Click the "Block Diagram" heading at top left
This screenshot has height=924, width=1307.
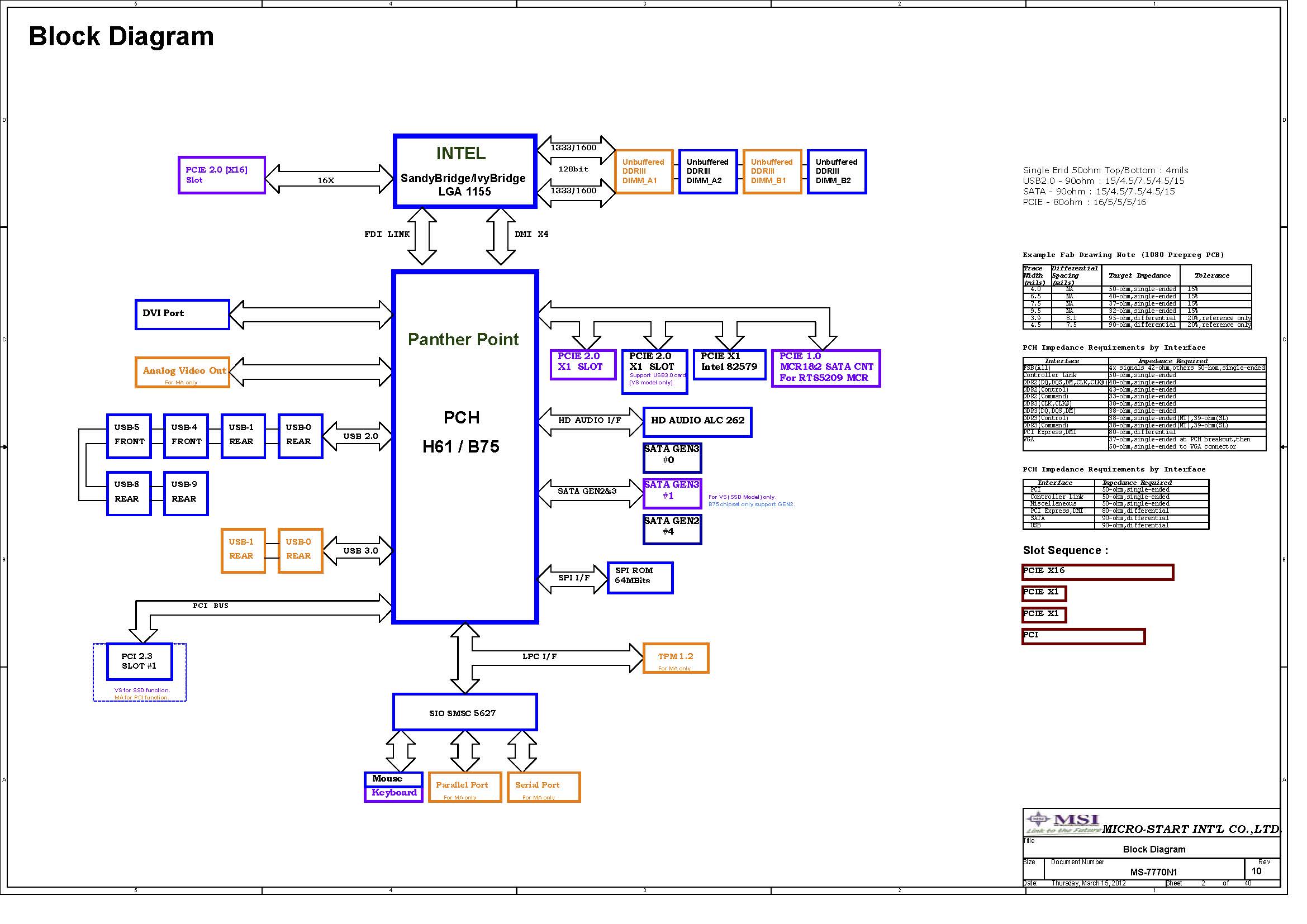pos(121,36)
